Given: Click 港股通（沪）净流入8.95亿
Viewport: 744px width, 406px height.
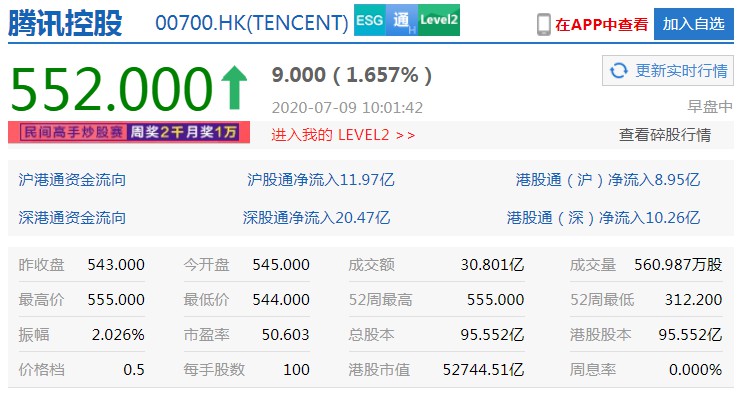Looking at the screenshot, I should pos(608,180).
